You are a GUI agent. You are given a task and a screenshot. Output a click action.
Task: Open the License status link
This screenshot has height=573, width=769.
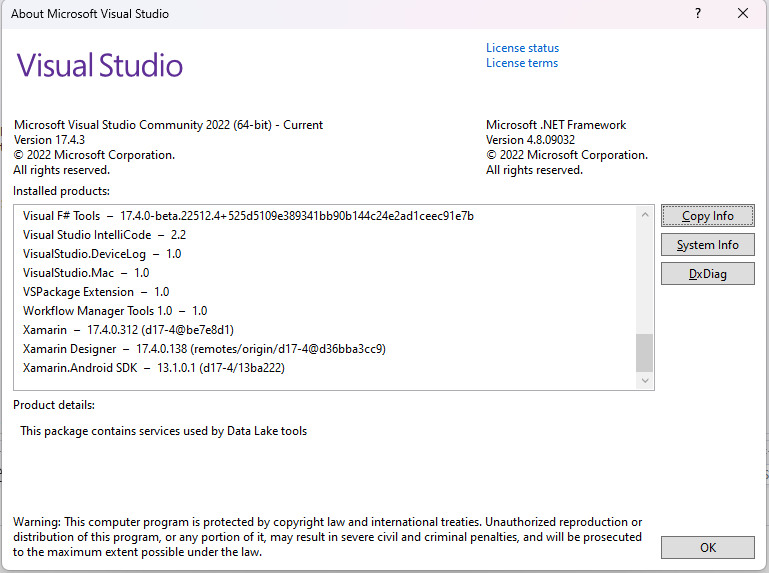pos(522,48)
